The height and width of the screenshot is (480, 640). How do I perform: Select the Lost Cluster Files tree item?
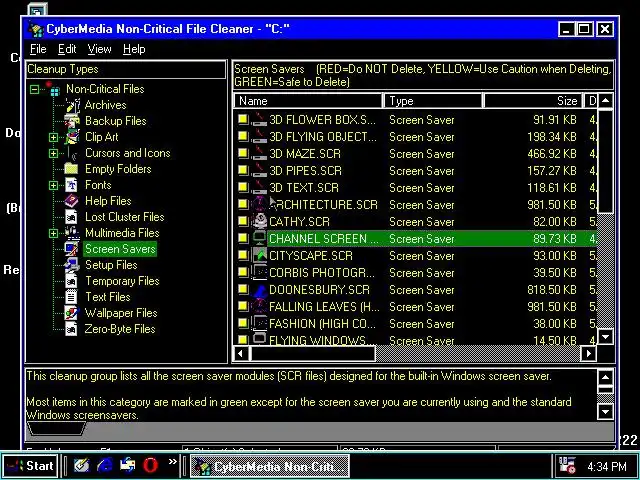tap(124, 217)
